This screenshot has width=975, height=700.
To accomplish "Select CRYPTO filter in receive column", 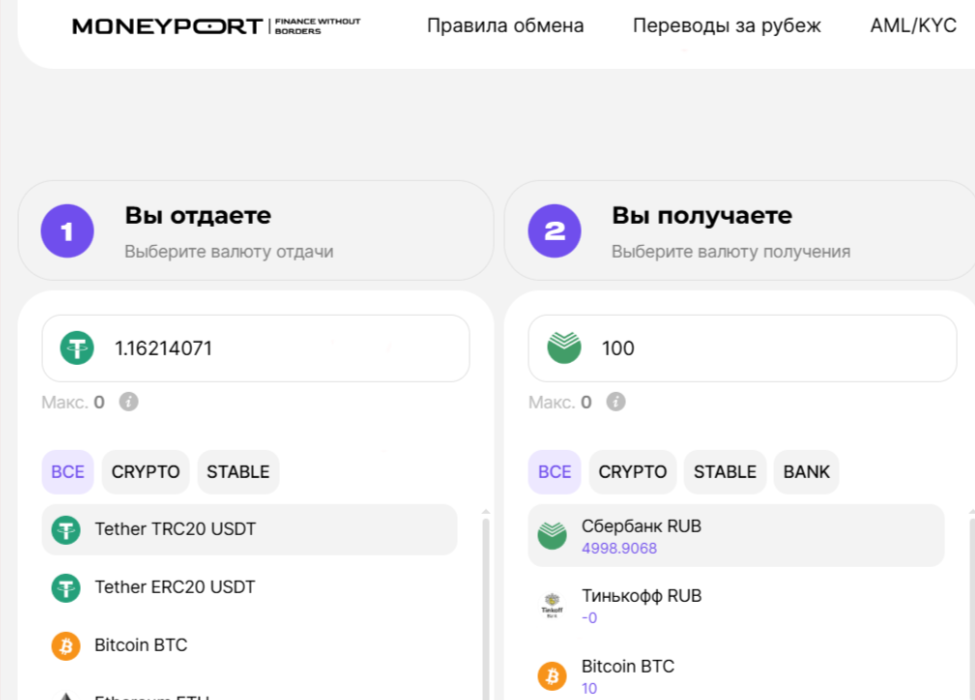I will 632,472.
